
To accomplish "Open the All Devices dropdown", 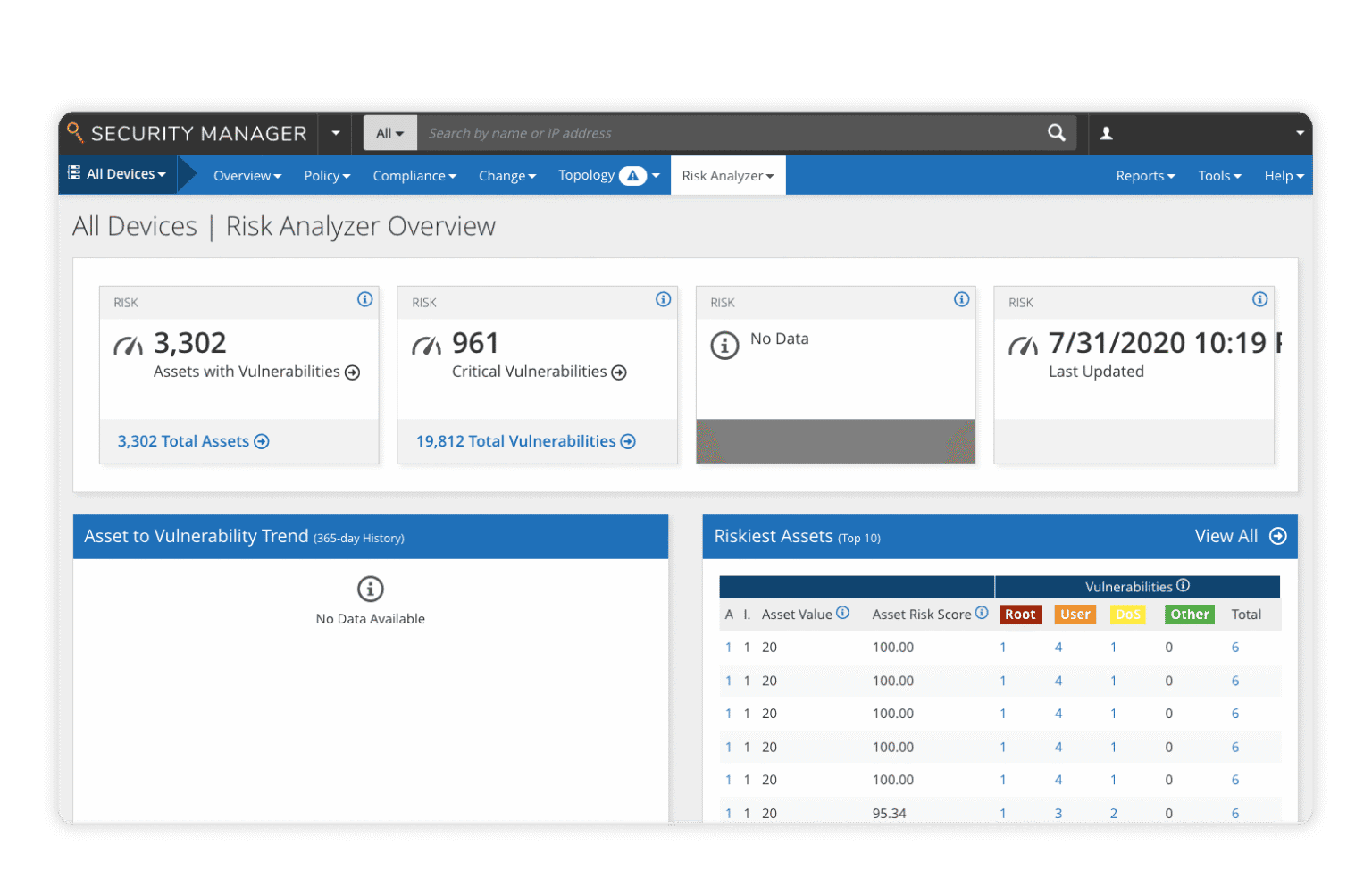I will (x=118, y=173).
